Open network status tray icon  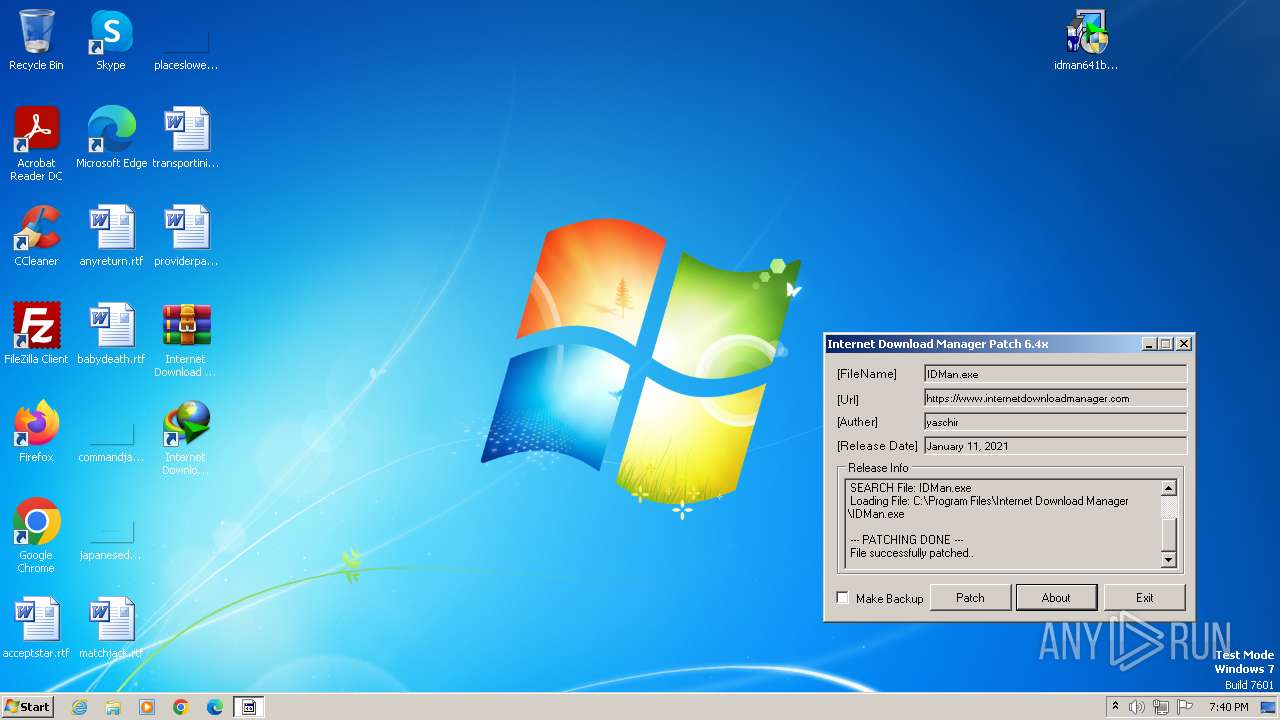1161,707
